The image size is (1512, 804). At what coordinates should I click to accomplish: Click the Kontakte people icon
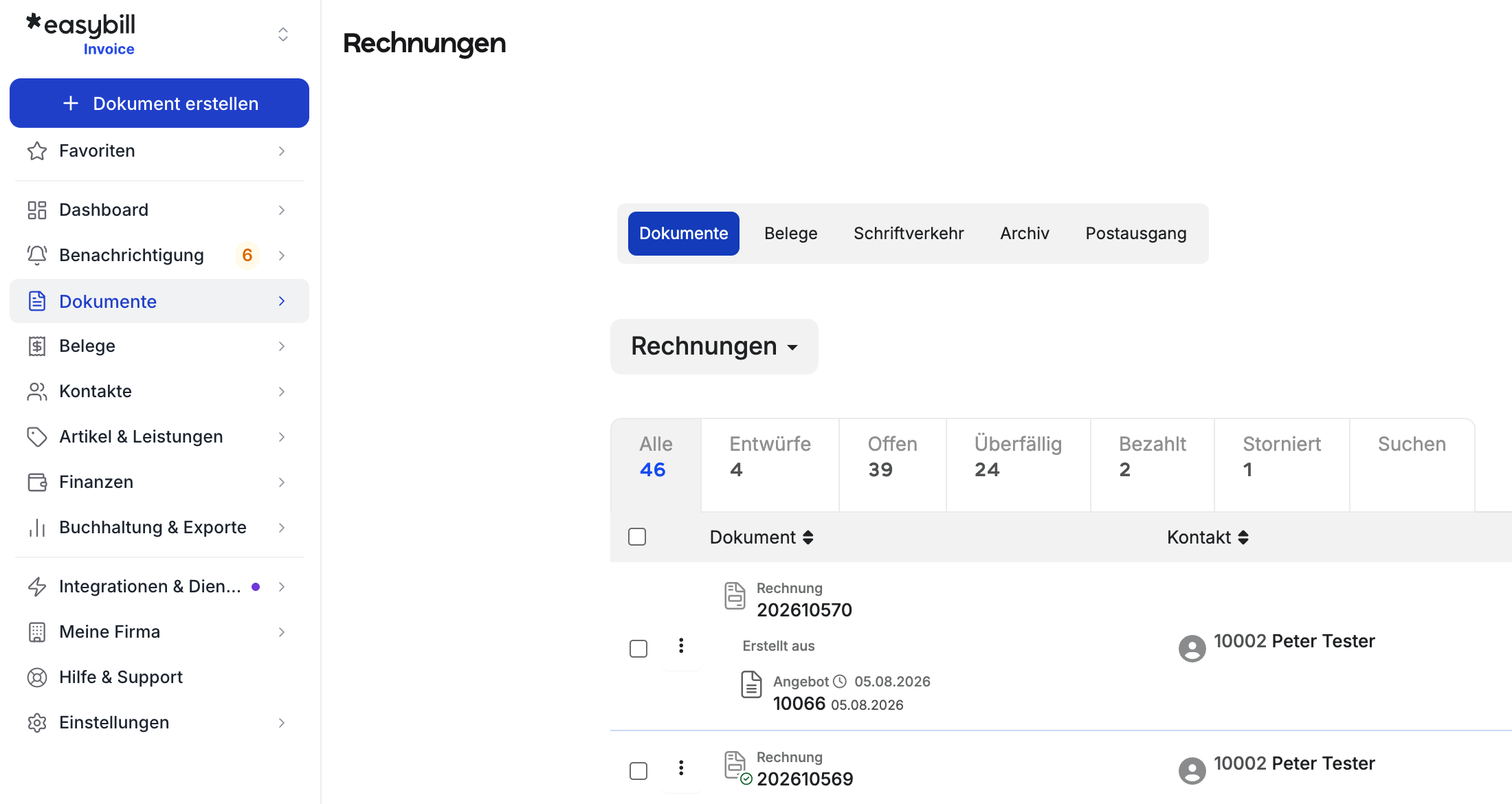pyautogui.click(x=37, y=392)
